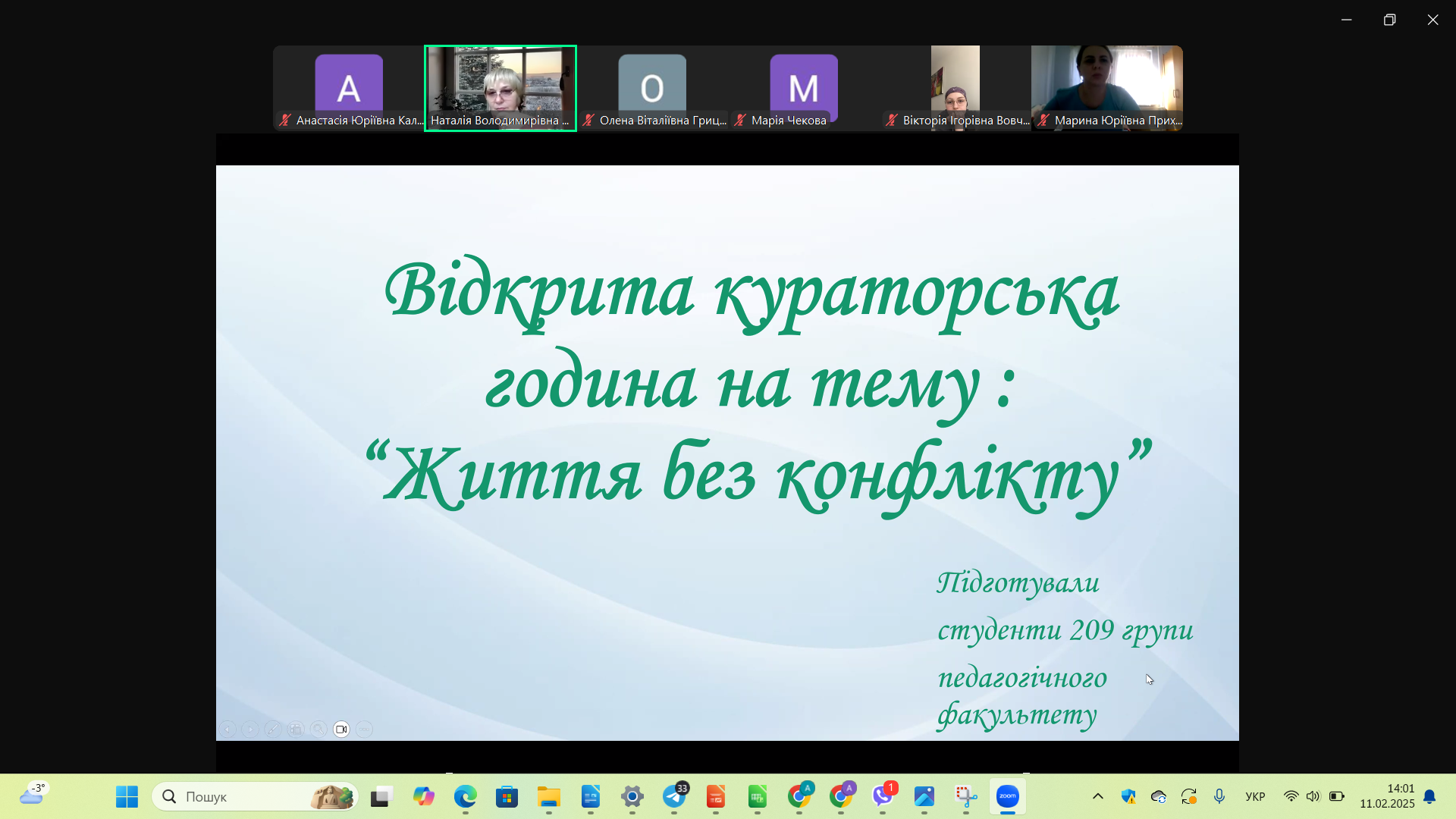Image resolution: width=1456 pixels, height=819 pixels.
Task: Open Wi-Fi network tray icon
Action: click(x=1291, y=796)
